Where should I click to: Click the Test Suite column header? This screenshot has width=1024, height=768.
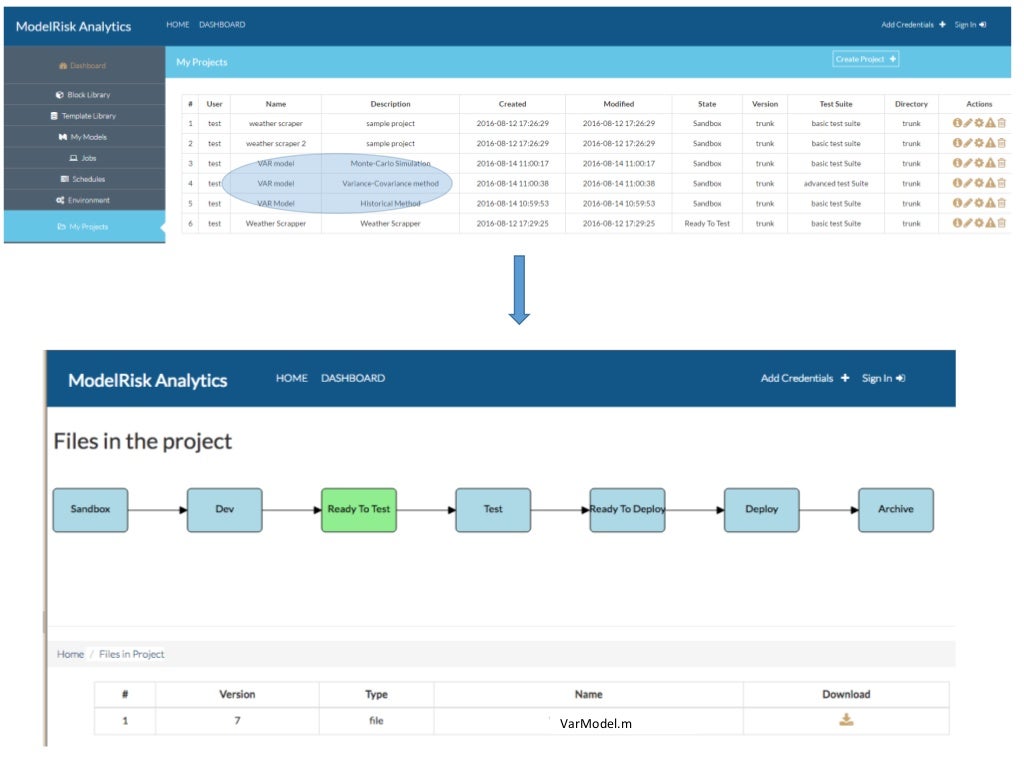[x=836, y=104]
